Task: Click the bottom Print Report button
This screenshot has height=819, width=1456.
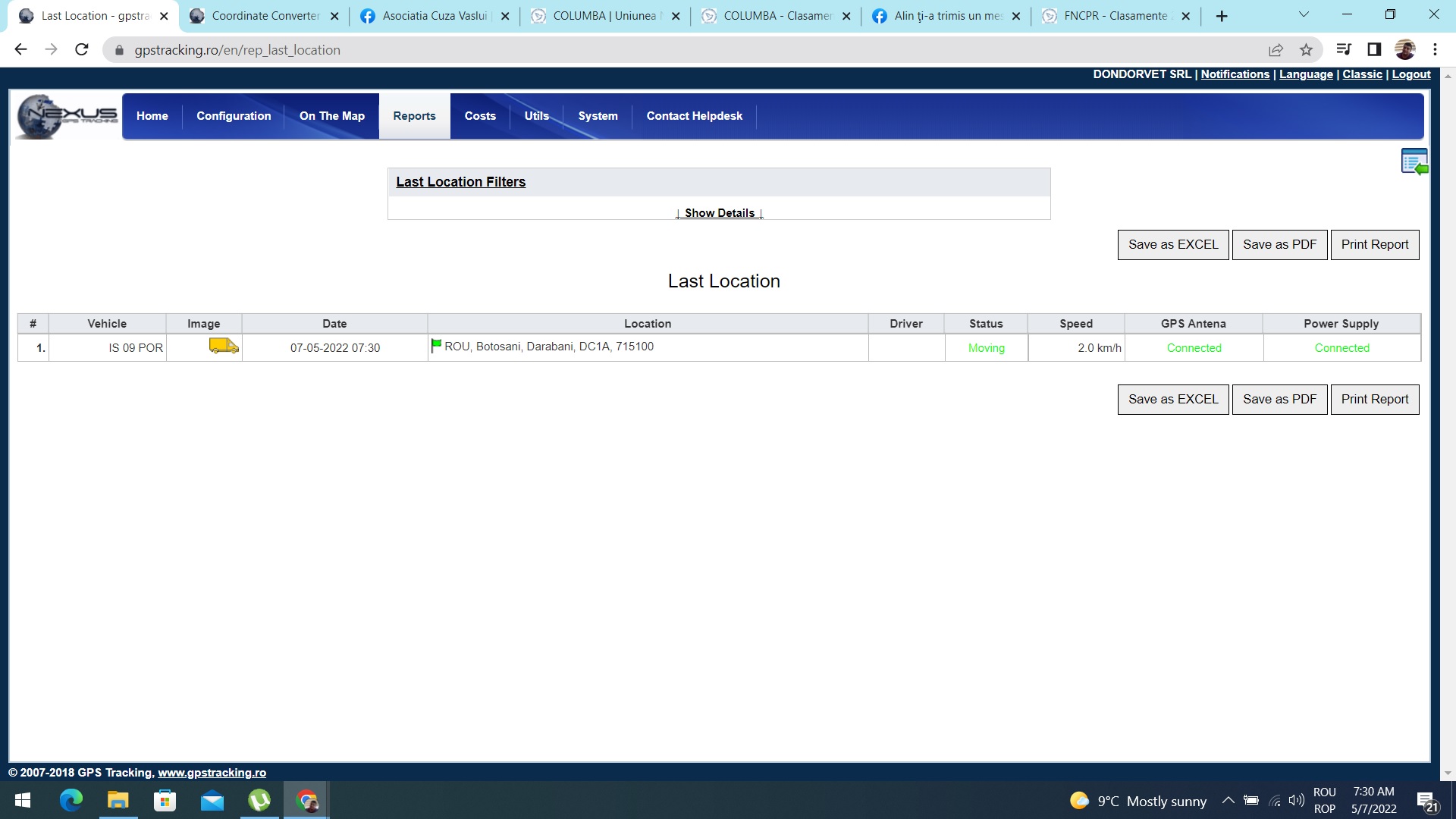Action: pos(1374,400)
